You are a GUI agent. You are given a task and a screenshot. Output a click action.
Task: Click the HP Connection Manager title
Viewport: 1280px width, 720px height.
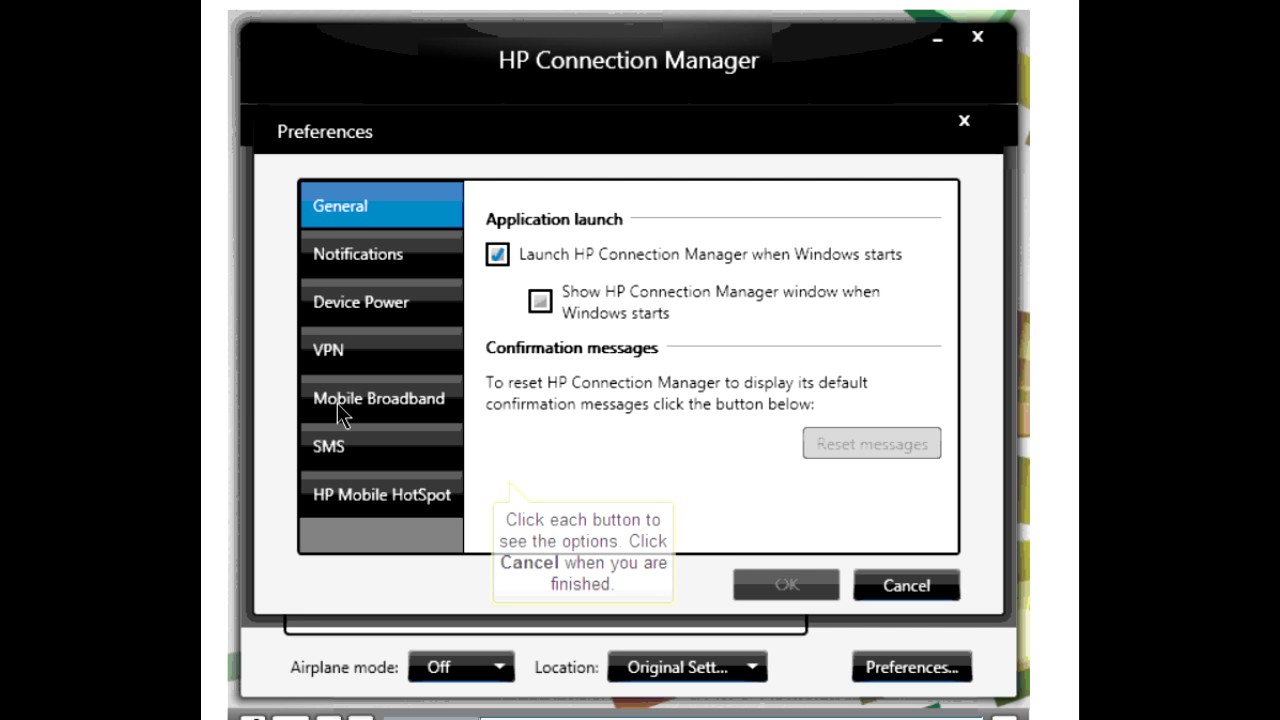[x=628, y=60]
